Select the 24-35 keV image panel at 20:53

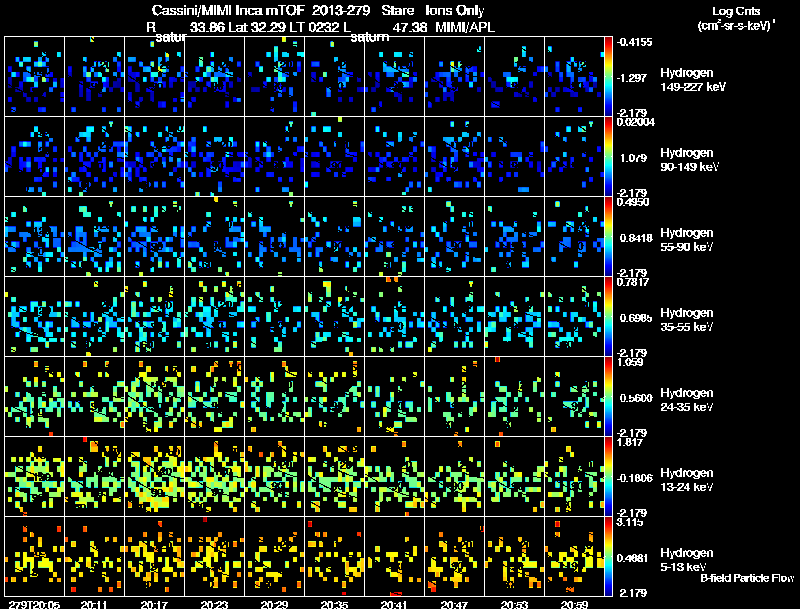coord(514,397)
